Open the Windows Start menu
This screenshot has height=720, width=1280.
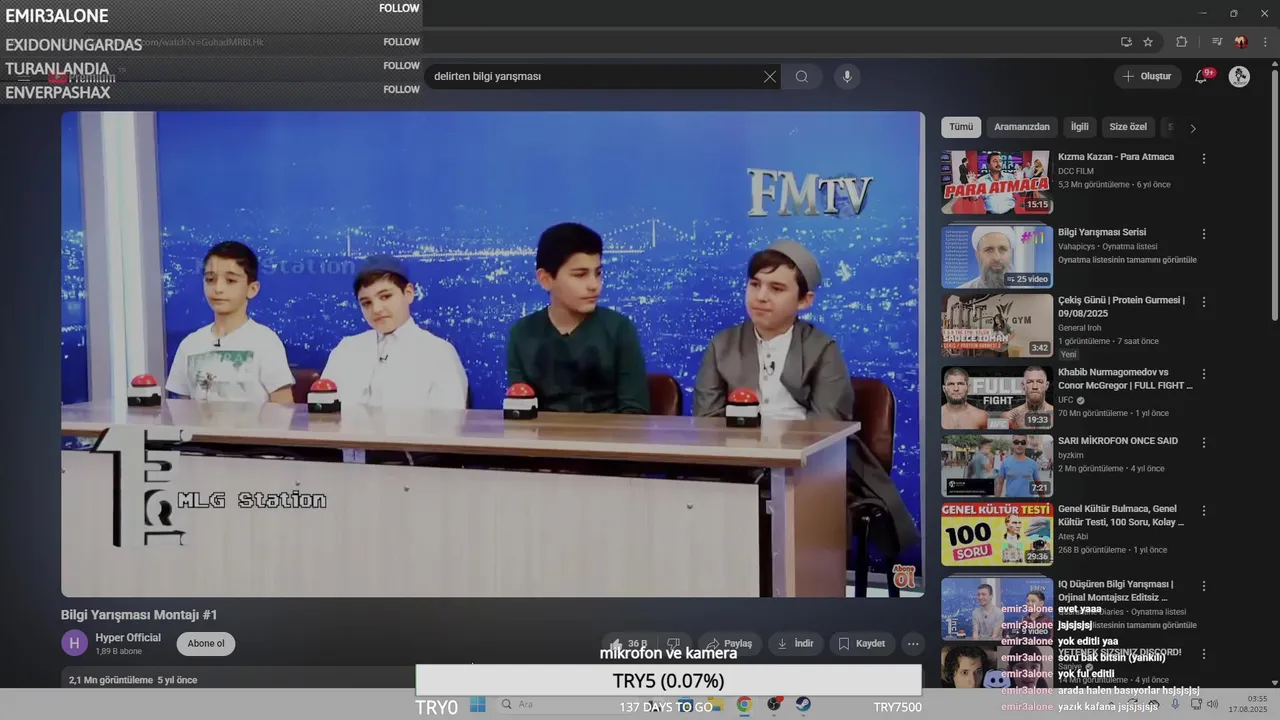[x=478, y=705]
